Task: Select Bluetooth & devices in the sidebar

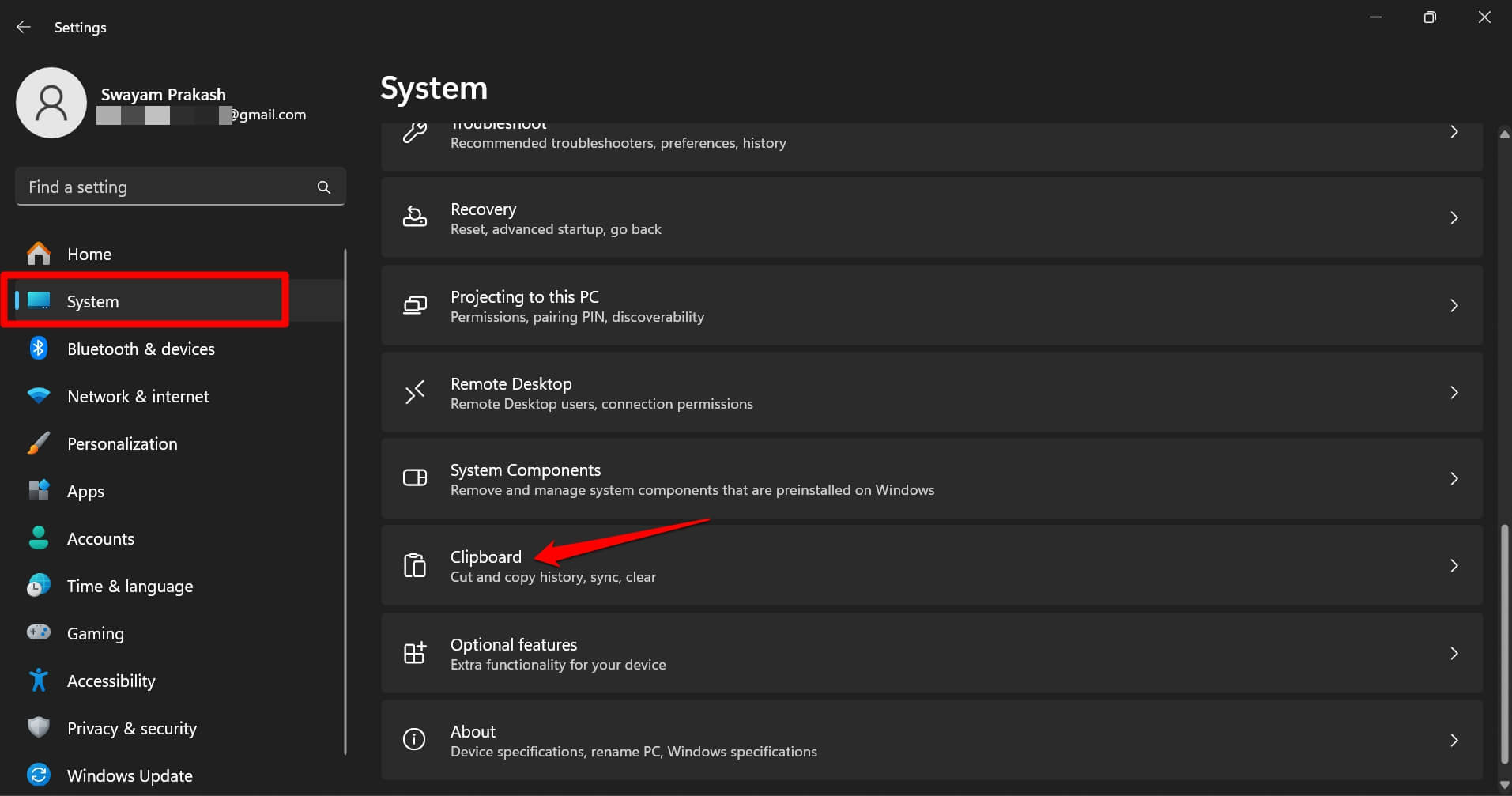Action: [x=141, y=349]
